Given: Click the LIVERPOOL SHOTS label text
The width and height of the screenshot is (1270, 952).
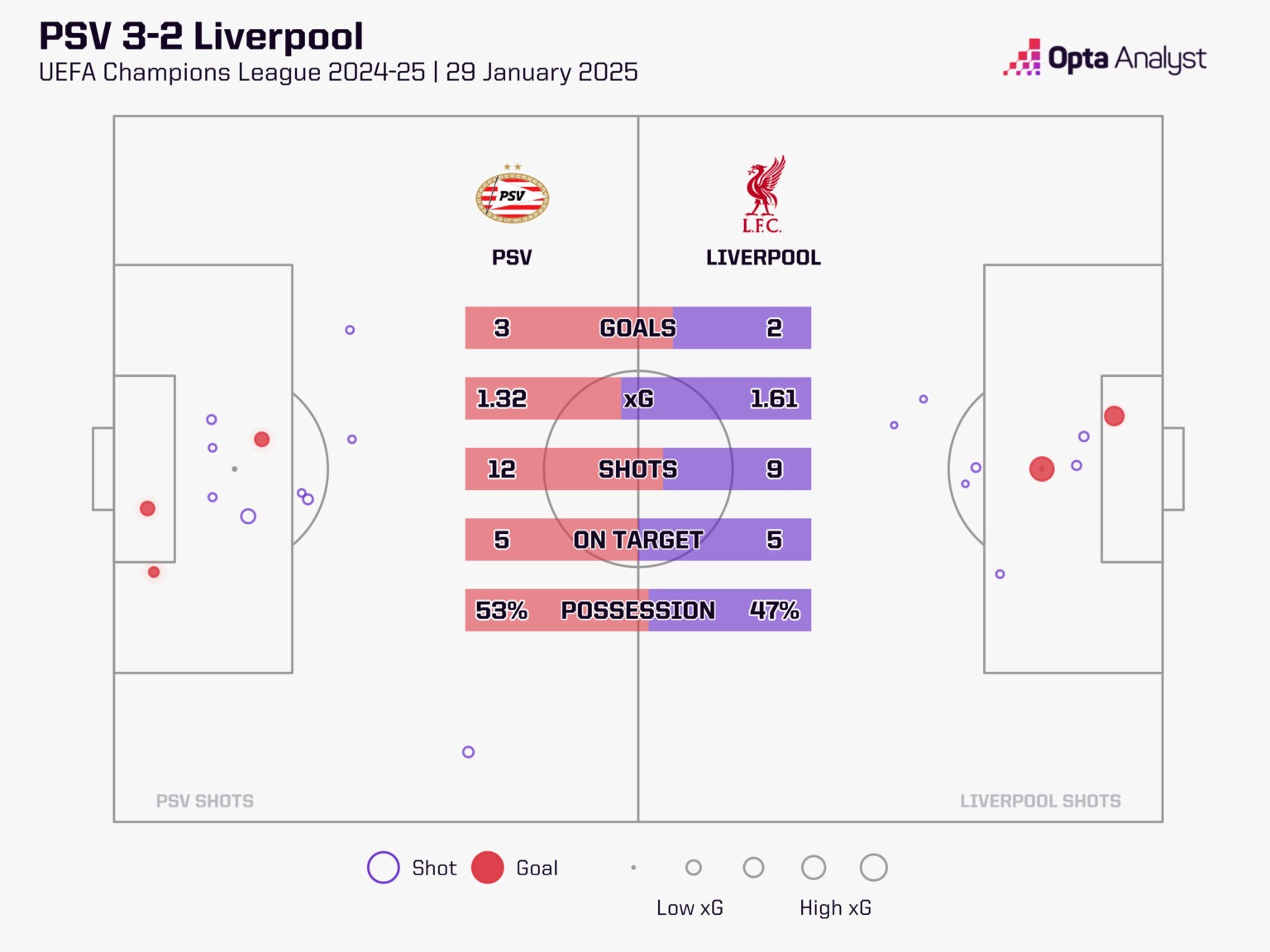Looking at the screenshot, I should [x=1040, y=801].
